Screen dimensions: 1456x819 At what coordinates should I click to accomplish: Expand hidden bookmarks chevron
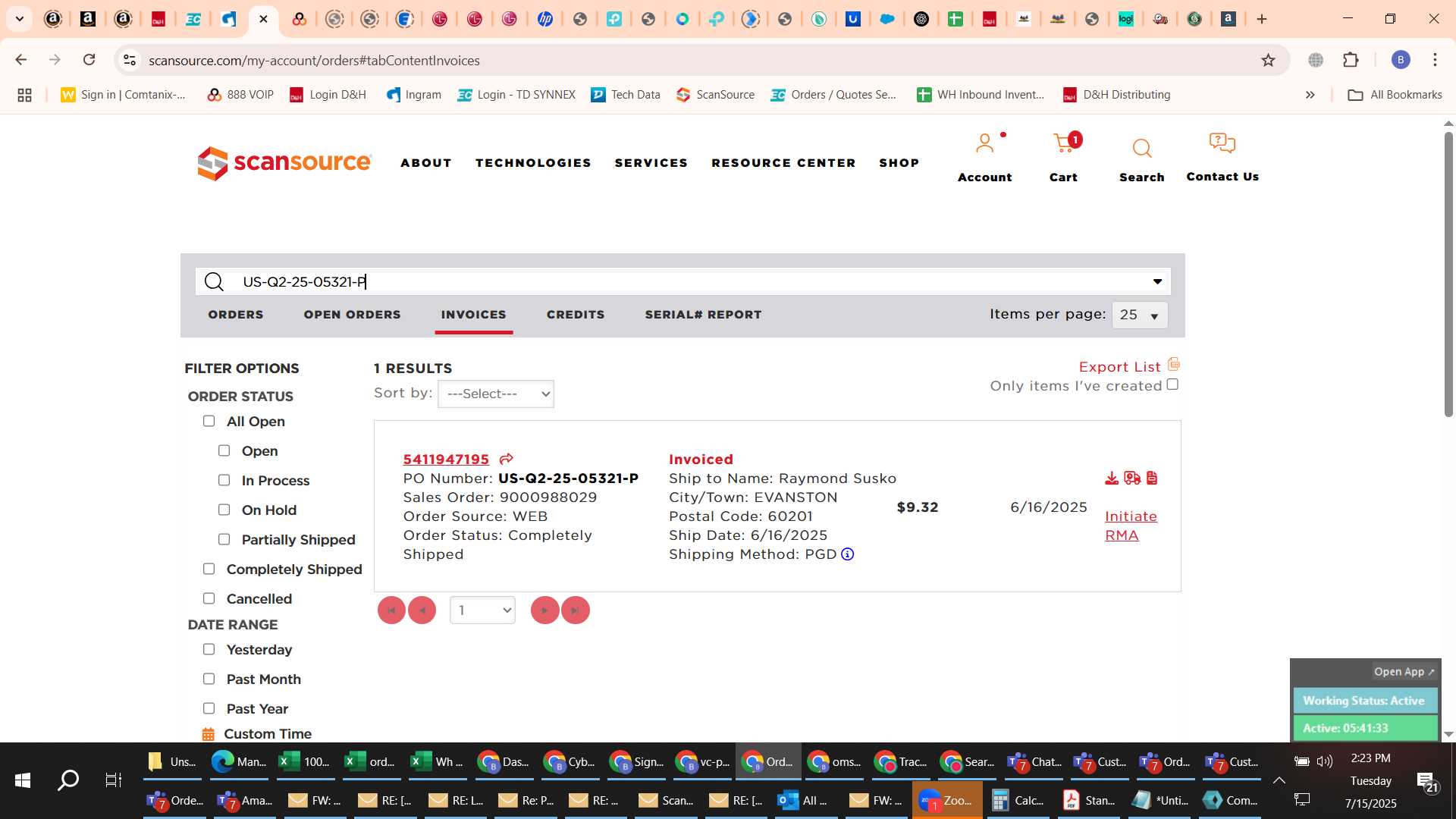[1310, 95]
